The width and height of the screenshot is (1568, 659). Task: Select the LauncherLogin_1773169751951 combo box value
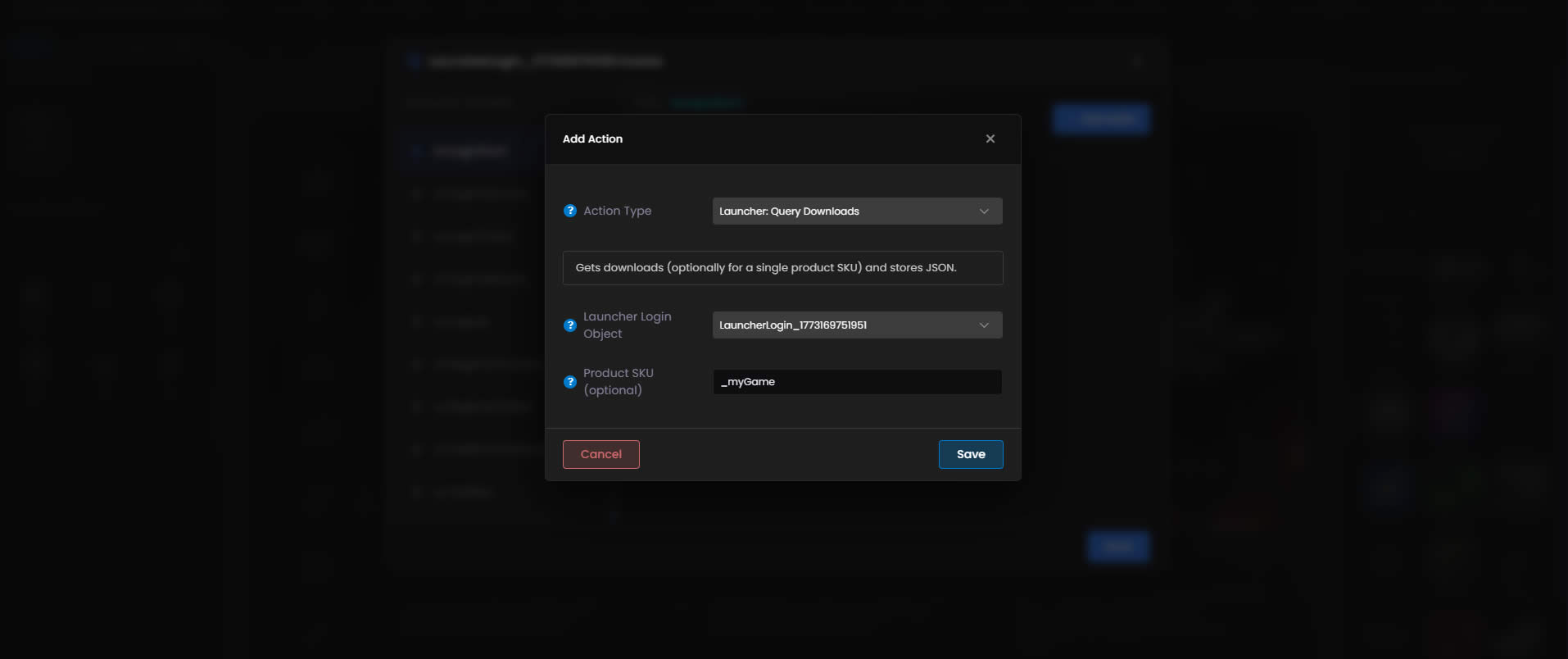coord(844,325)
